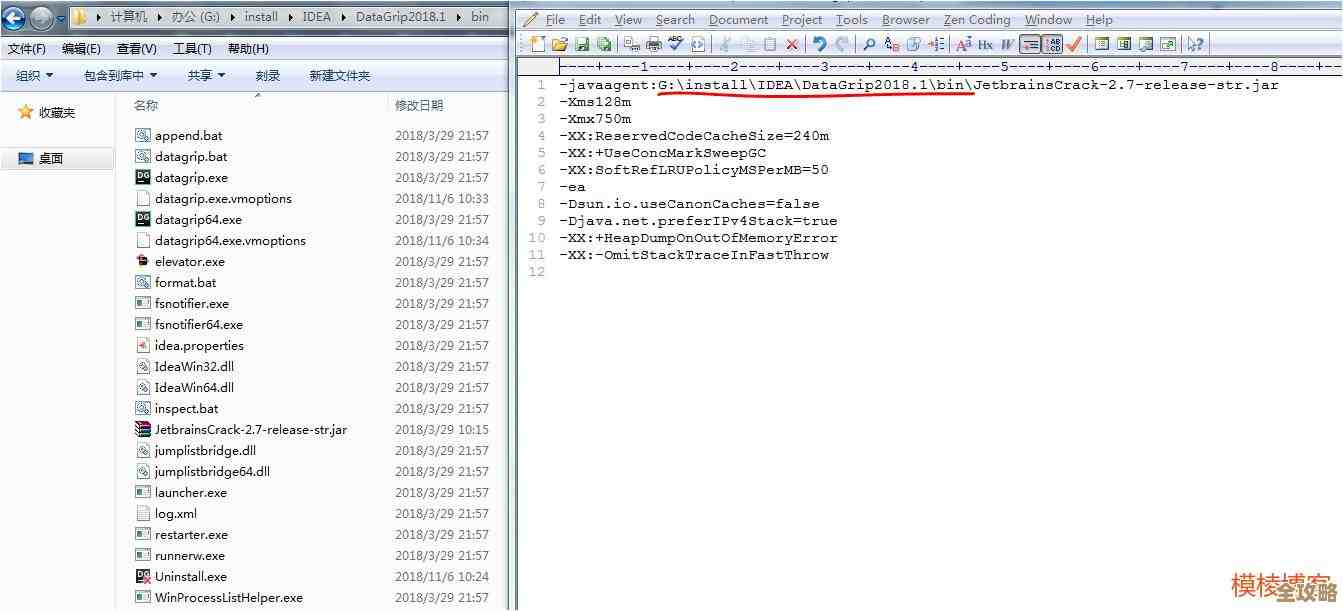
Task: Toggle word wrap with the W toolbar icon
Action: [x=1007, y=44]
